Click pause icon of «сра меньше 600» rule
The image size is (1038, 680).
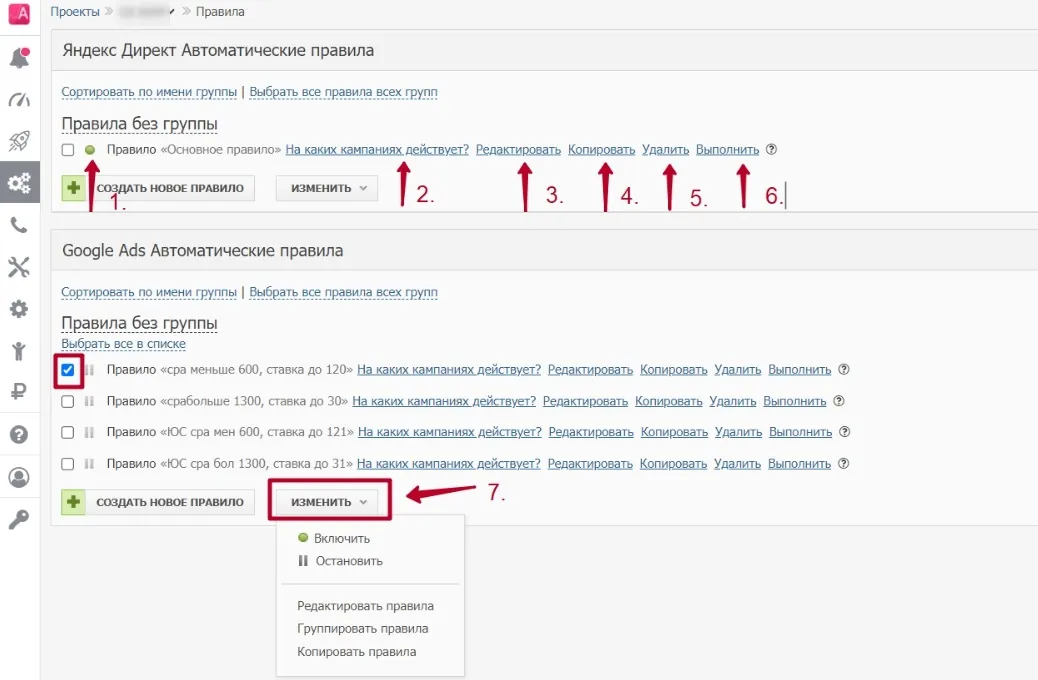(90, 369)
